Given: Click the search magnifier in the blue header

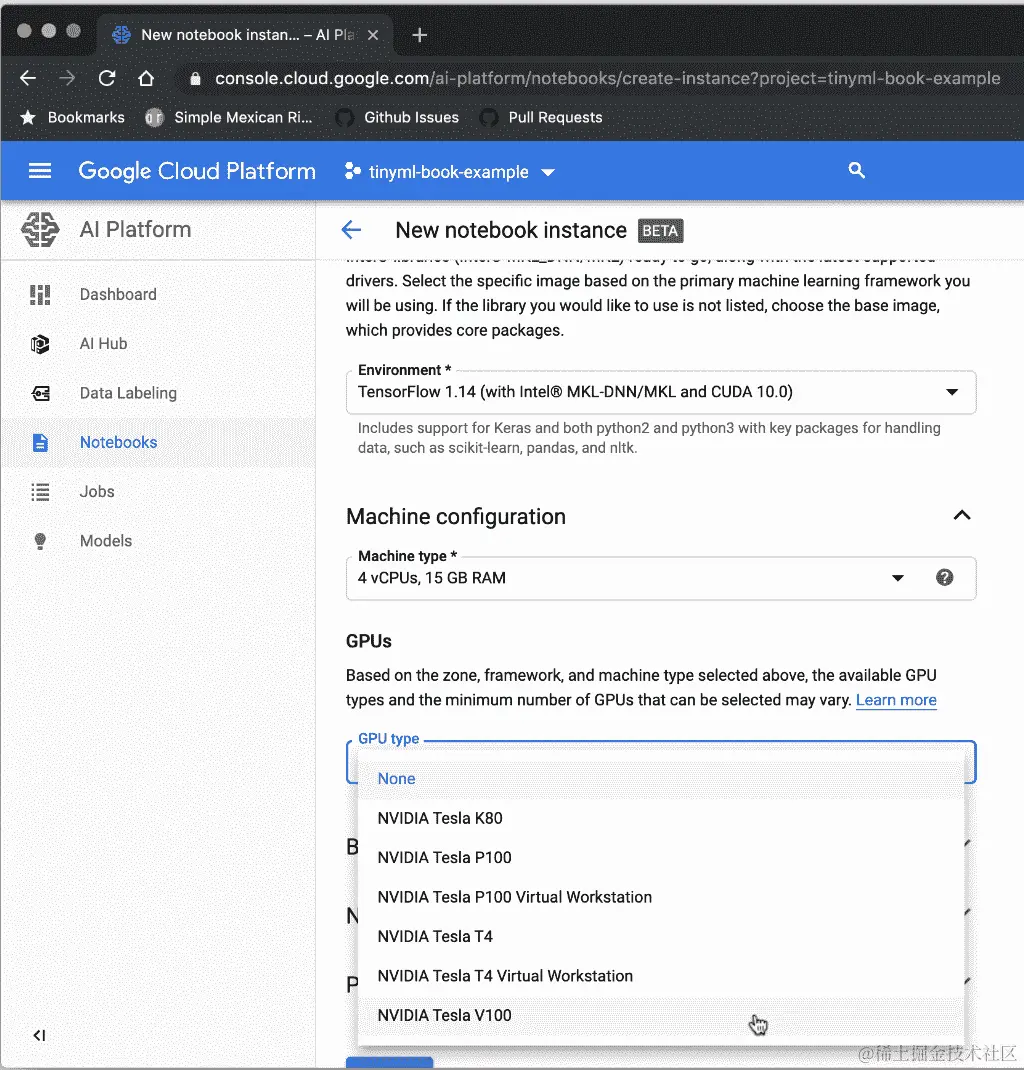Looking at the screenshot, I should pyautogui.click(x=856, y=171).
